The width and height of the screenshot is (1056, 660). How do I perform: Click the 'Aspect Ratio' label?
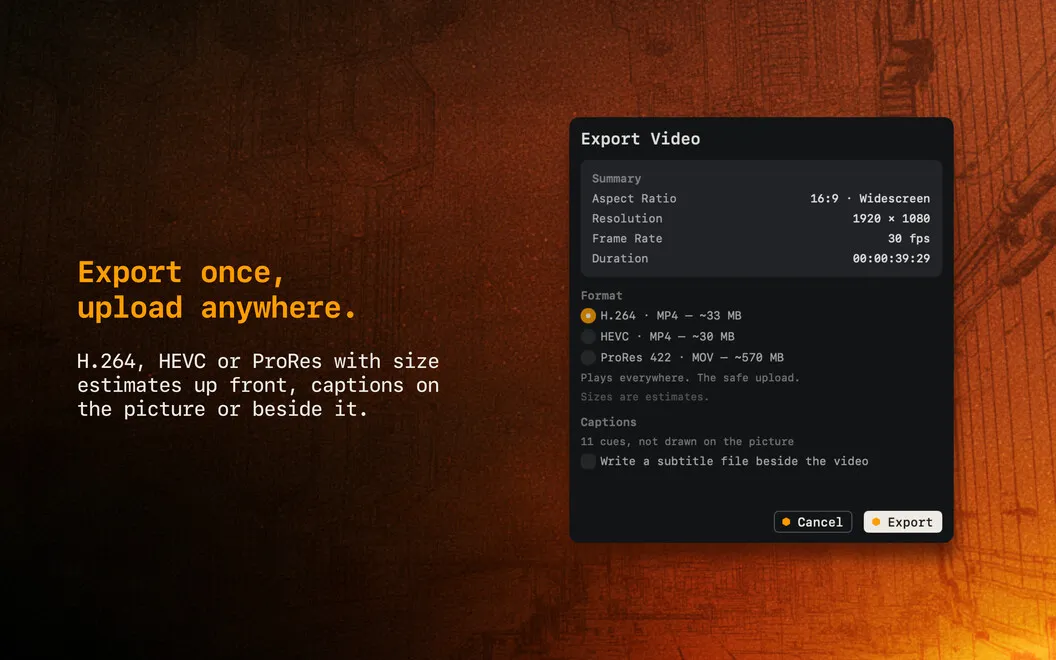[634, 199]
